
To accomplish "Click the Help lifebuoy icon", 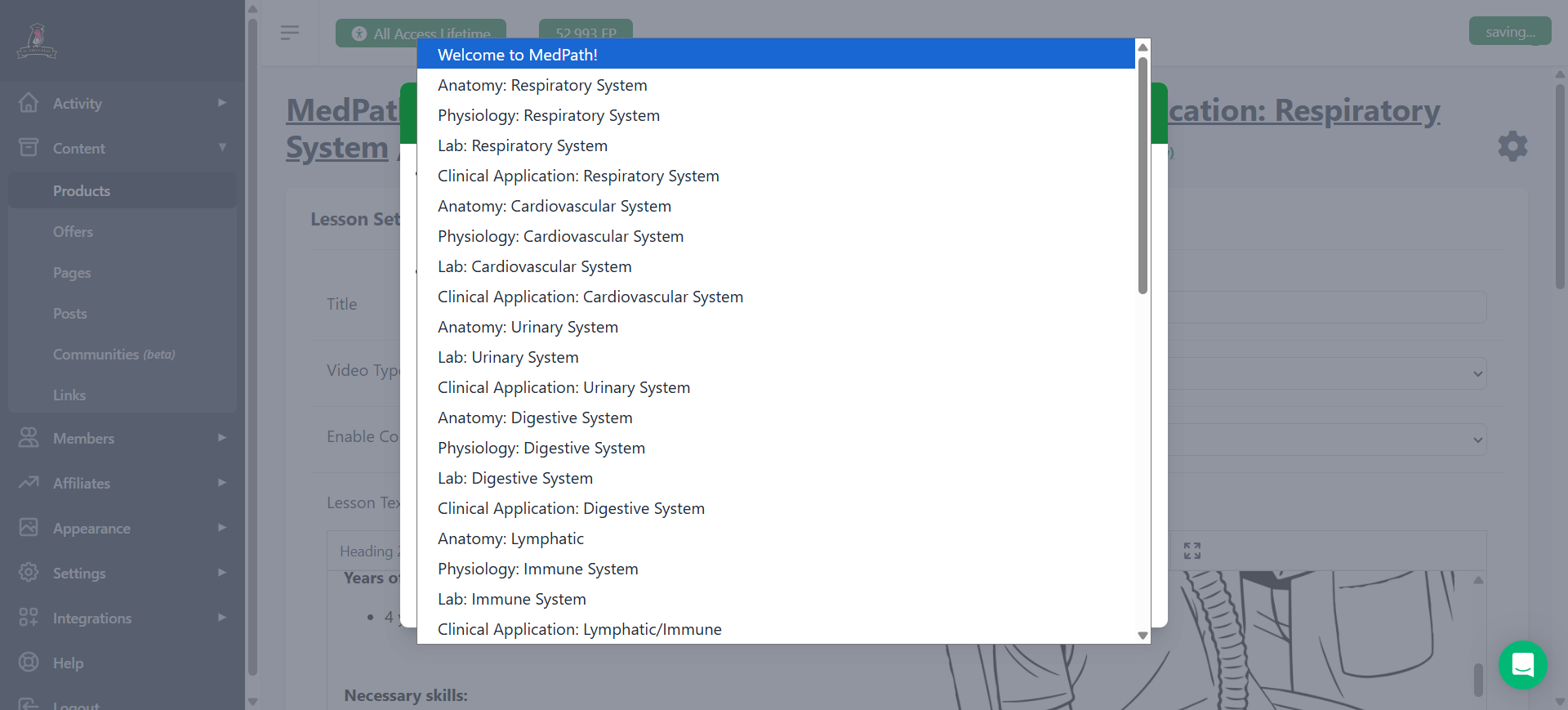I will [29, 663].
